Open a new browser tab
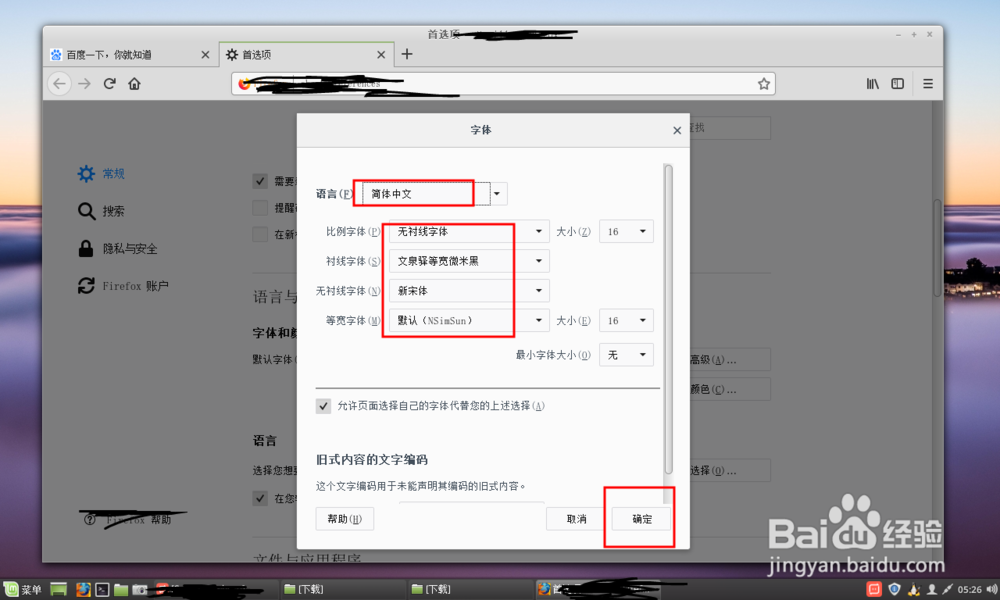 407,55
